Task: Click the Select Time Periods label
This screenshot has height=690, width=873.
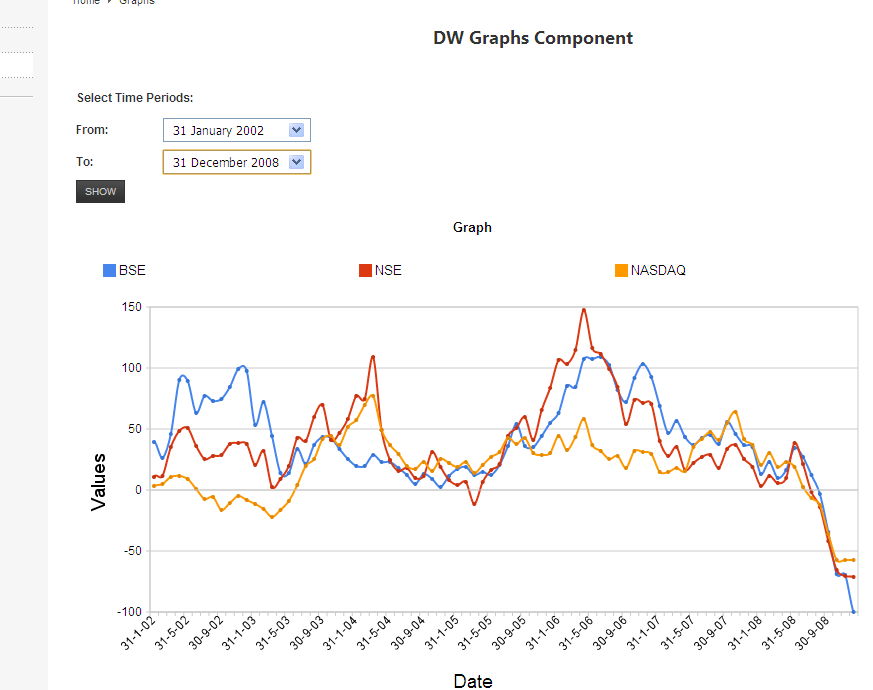Action: pyautogui.click(x=135, y=98)
